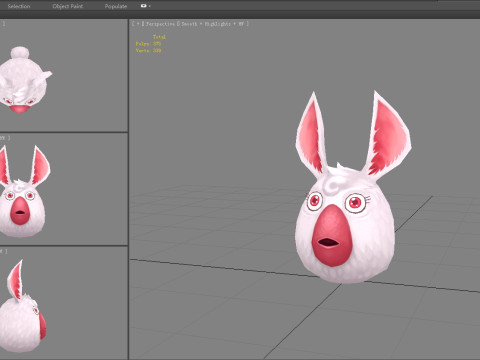The width and height of the screenshot is (480, 360).
Task: Open the Selection ribbon tab
Action: pyautogui.click(x=19, y=6)
